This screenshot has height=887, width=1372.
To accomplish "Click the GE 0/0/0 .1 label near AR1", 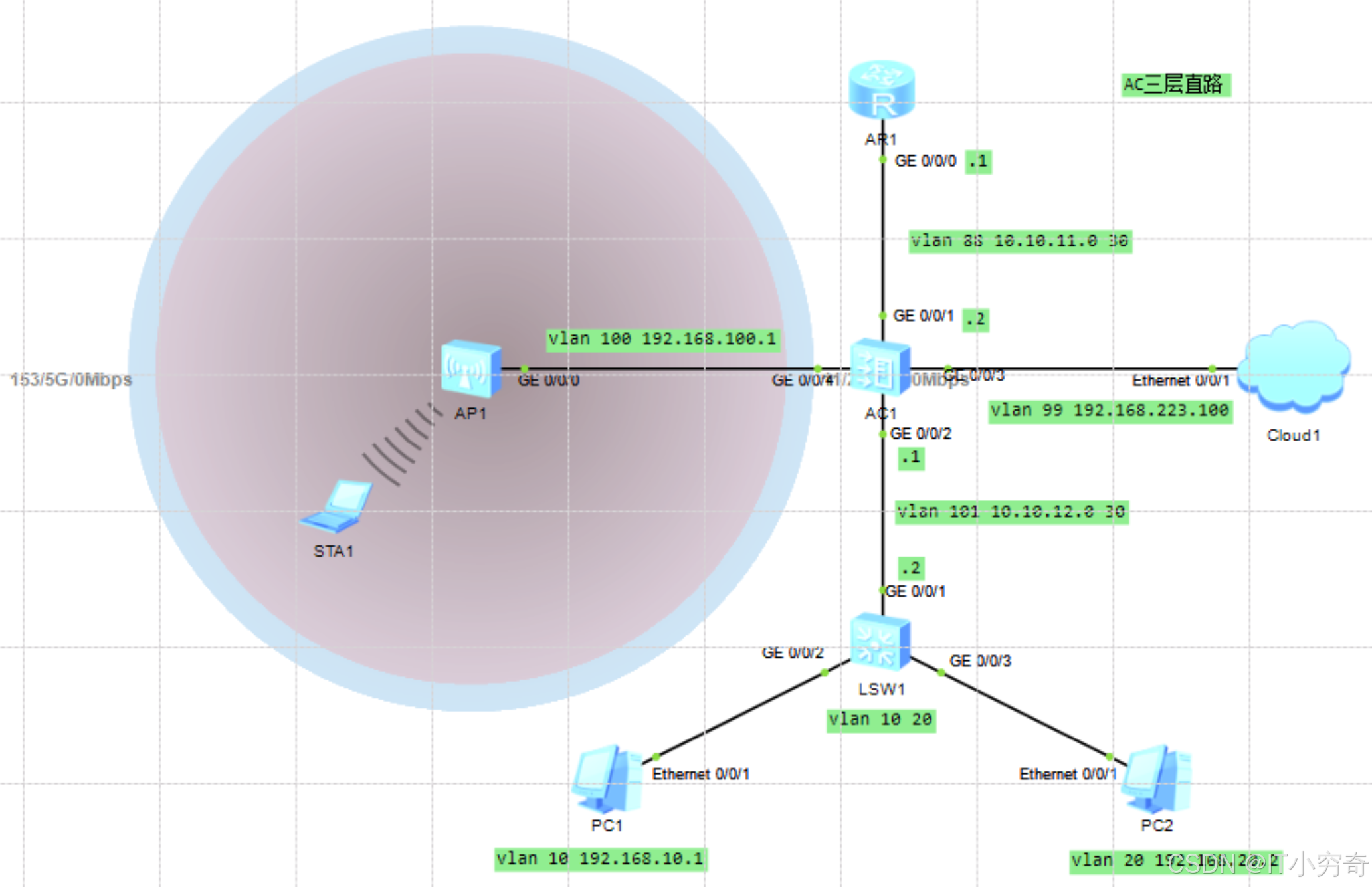I will pyautogui.click(x=978, y=161).
